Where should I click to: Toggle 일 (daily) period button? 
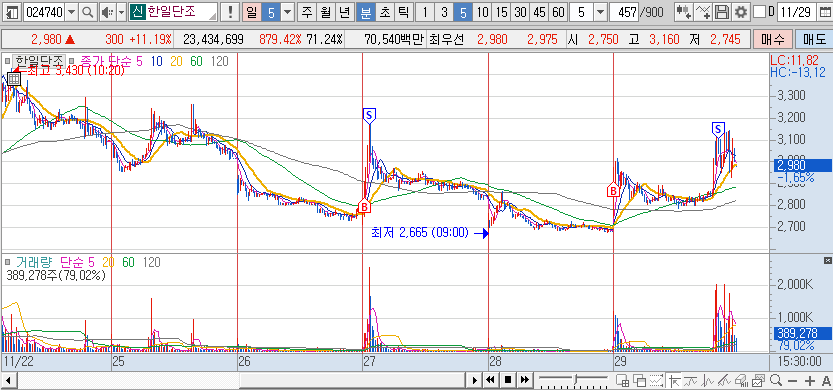[252, 12]
